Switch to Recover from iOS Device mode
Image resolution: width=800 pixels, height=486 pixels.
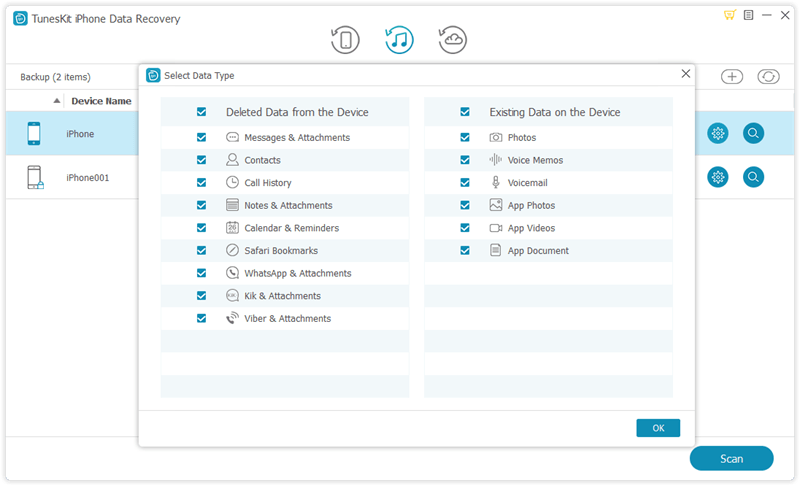click(345, 40)
